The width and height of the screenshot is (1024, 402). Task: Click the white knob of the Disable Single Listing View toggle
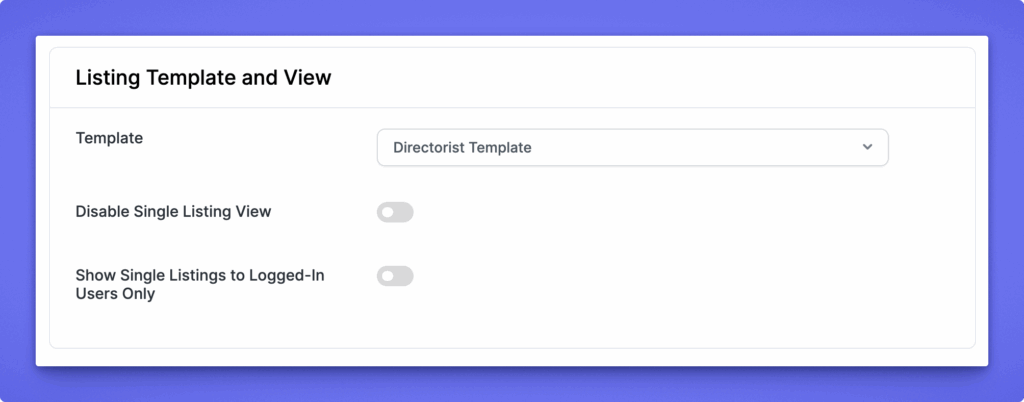(387, 212)
